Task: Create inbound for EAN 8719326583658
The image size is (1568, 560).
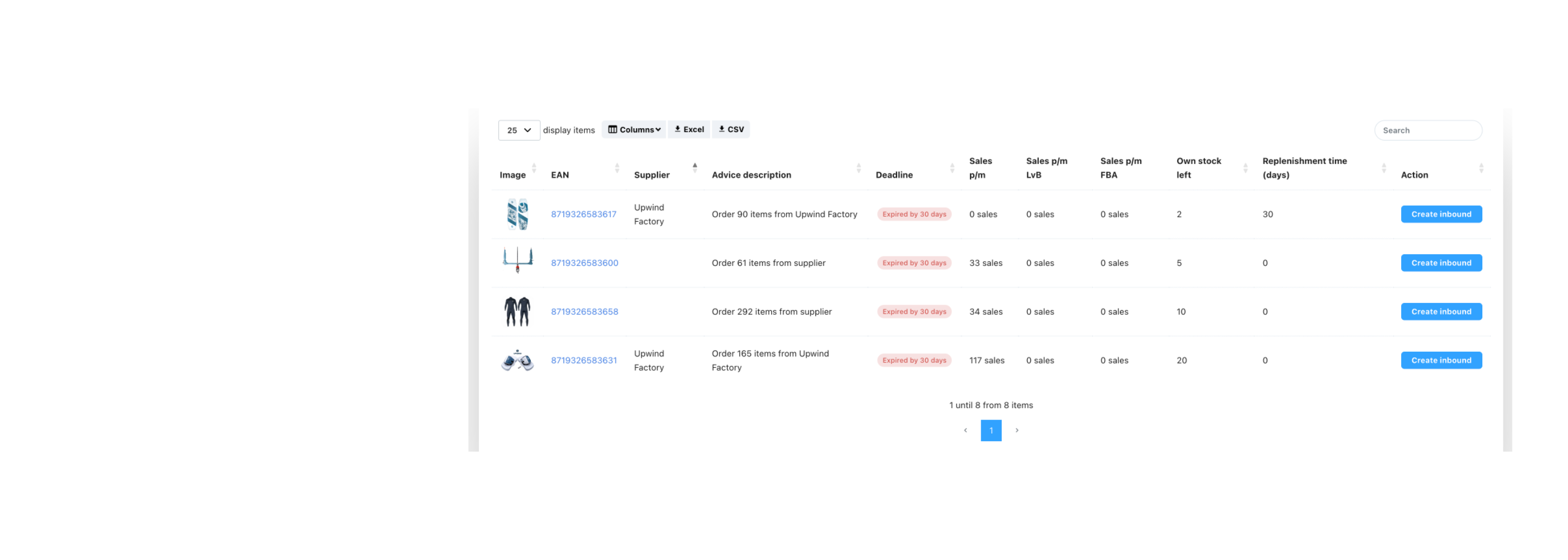Action: point(1441,312)
